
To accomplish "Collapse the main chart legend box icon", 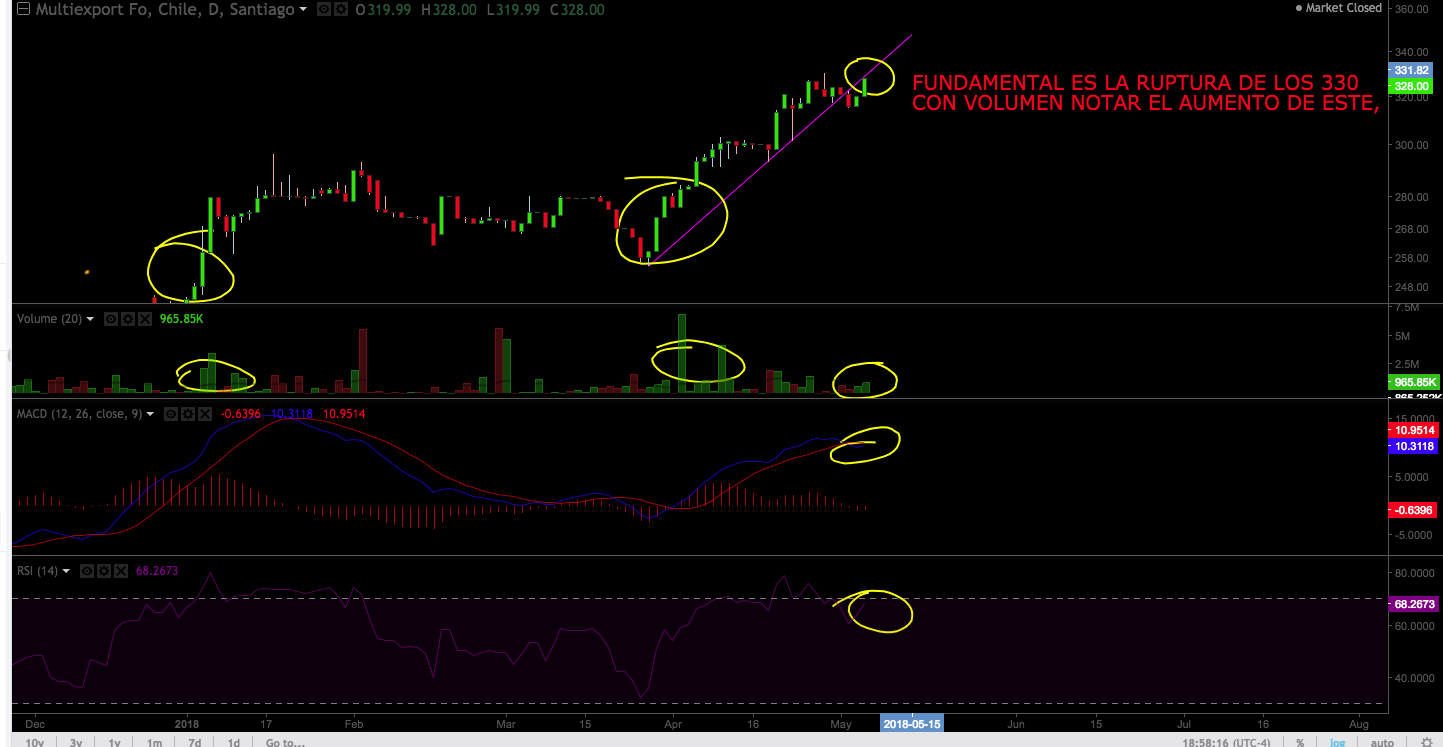I will [x=22, y=9].
